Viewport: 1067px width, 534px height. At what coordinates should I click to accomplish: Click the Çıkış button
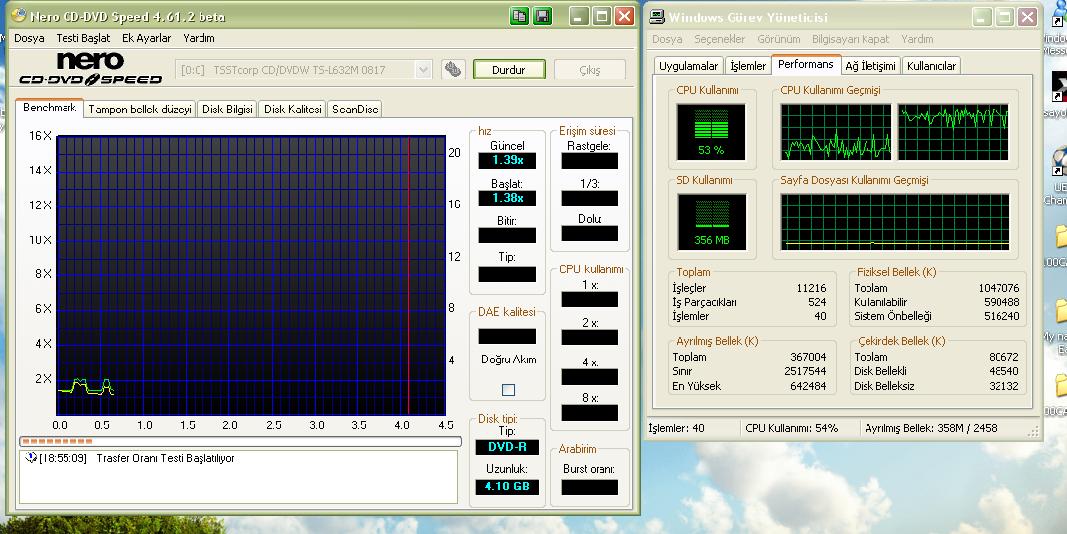point(590,70)
